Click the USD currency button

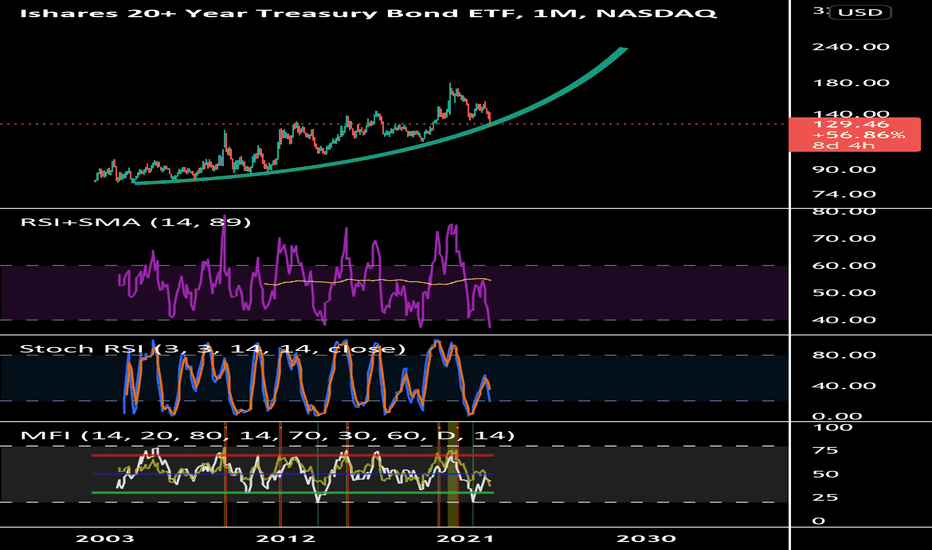tap(860, 12)
